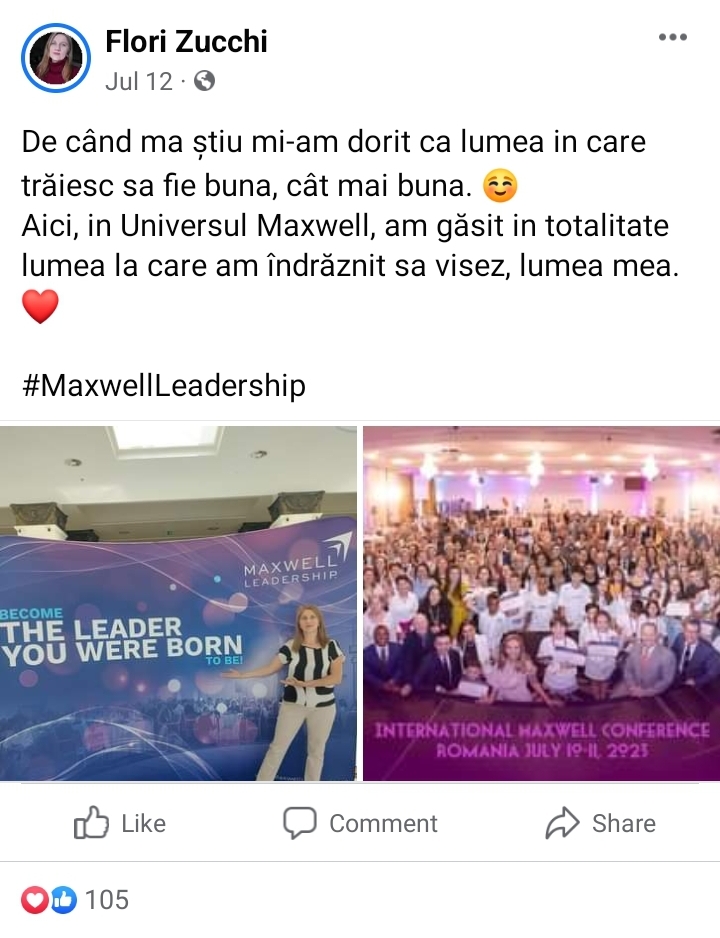720x938 pixels.
Task: Click the smiling face emoji in text
Action: [499, 186]
